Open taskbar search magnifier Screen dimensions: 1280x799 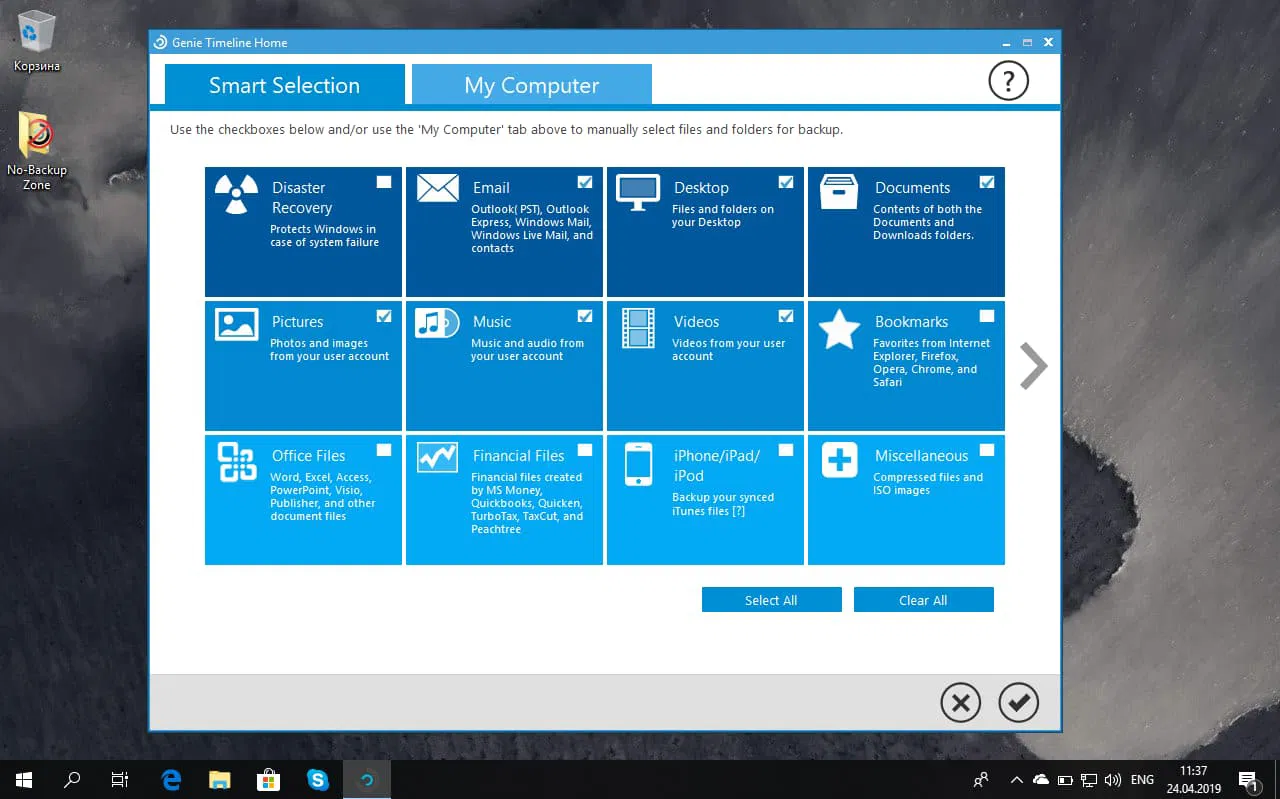pyautogui.click(x=72, y=779)
